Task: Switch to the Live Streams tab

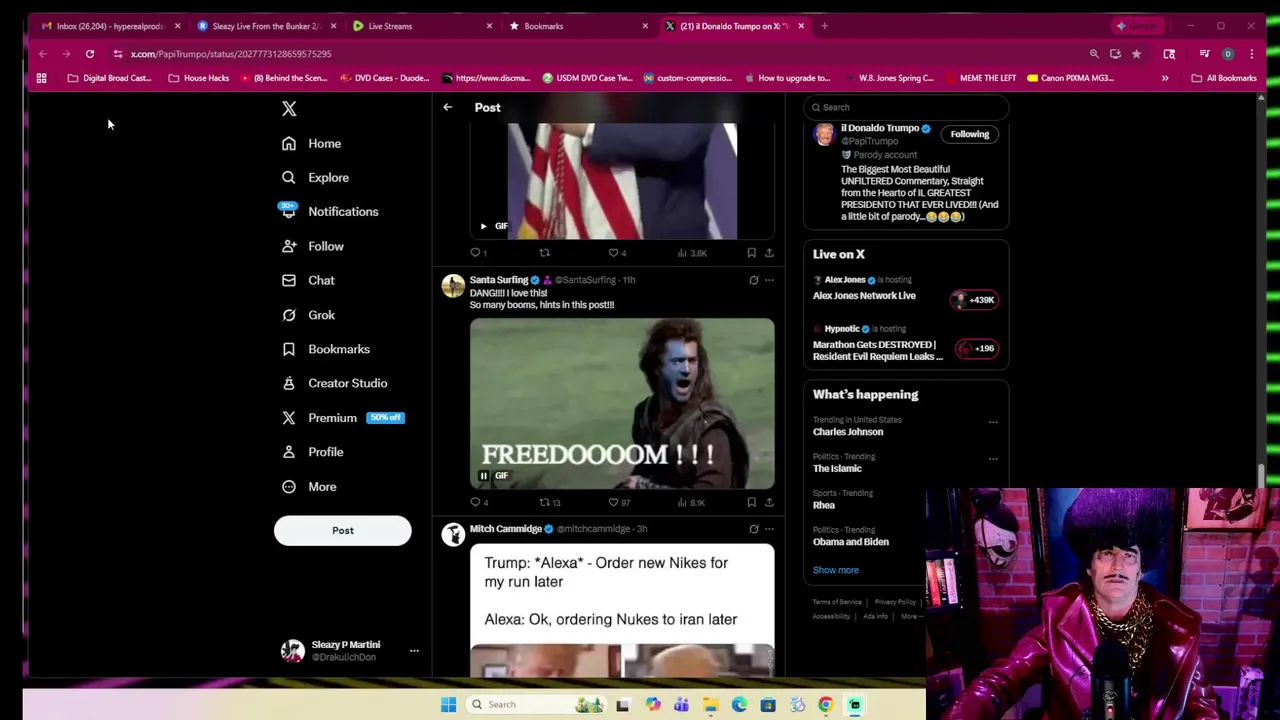Action: pyautogui.click(x=421, y=26)
